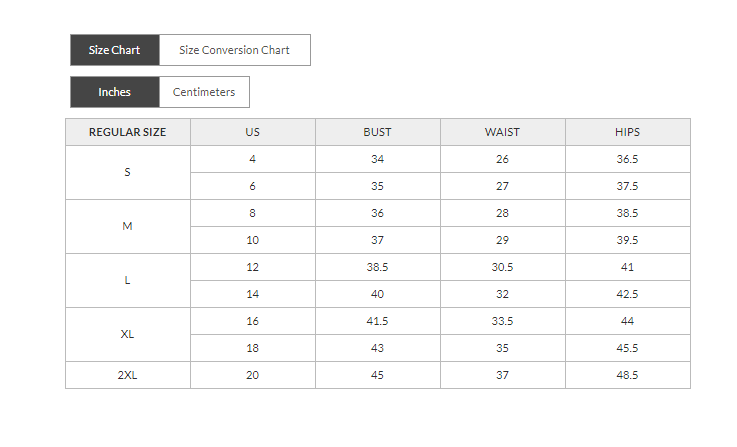Image resolution: width=737 pixels, height=447 pixels.
Task: Select the M size row label
Action: [127, 226]
